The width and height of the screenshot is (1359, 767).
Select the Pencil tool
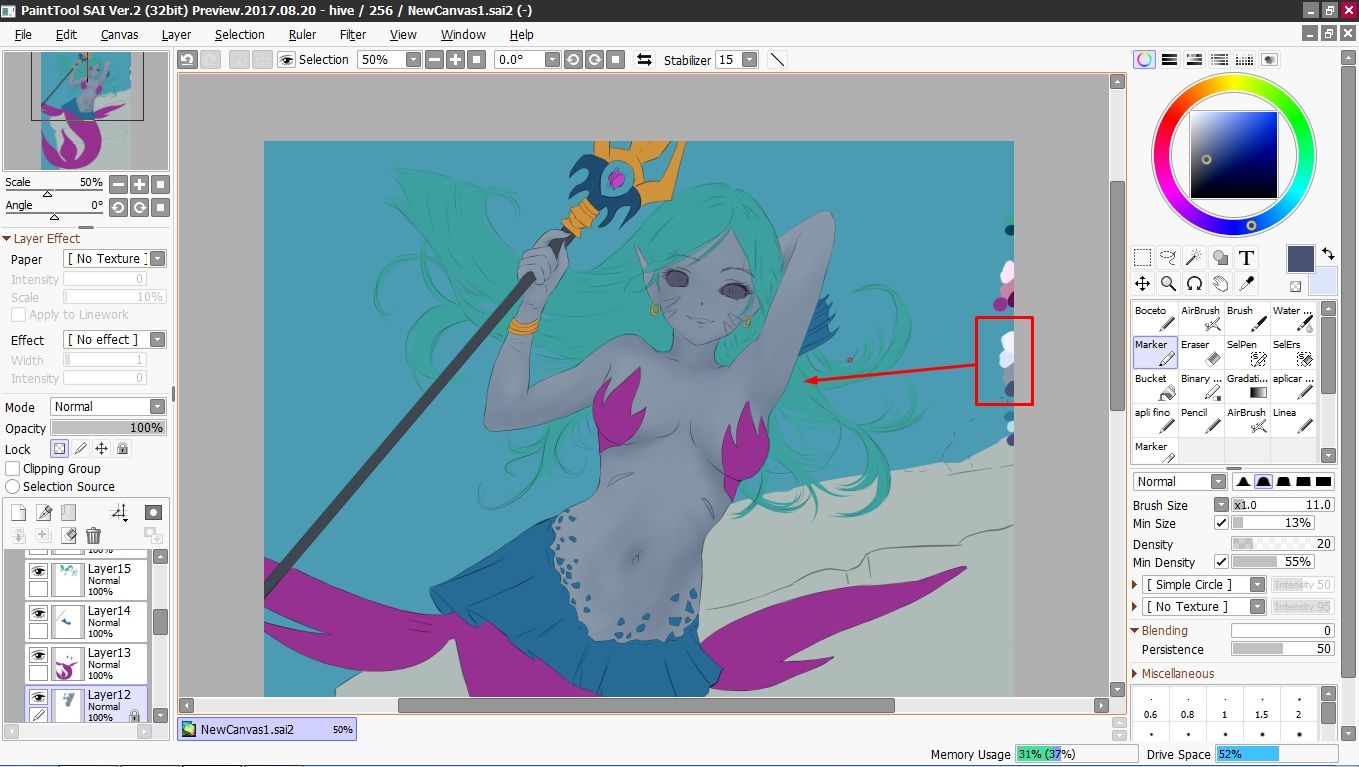[1201, 420]
